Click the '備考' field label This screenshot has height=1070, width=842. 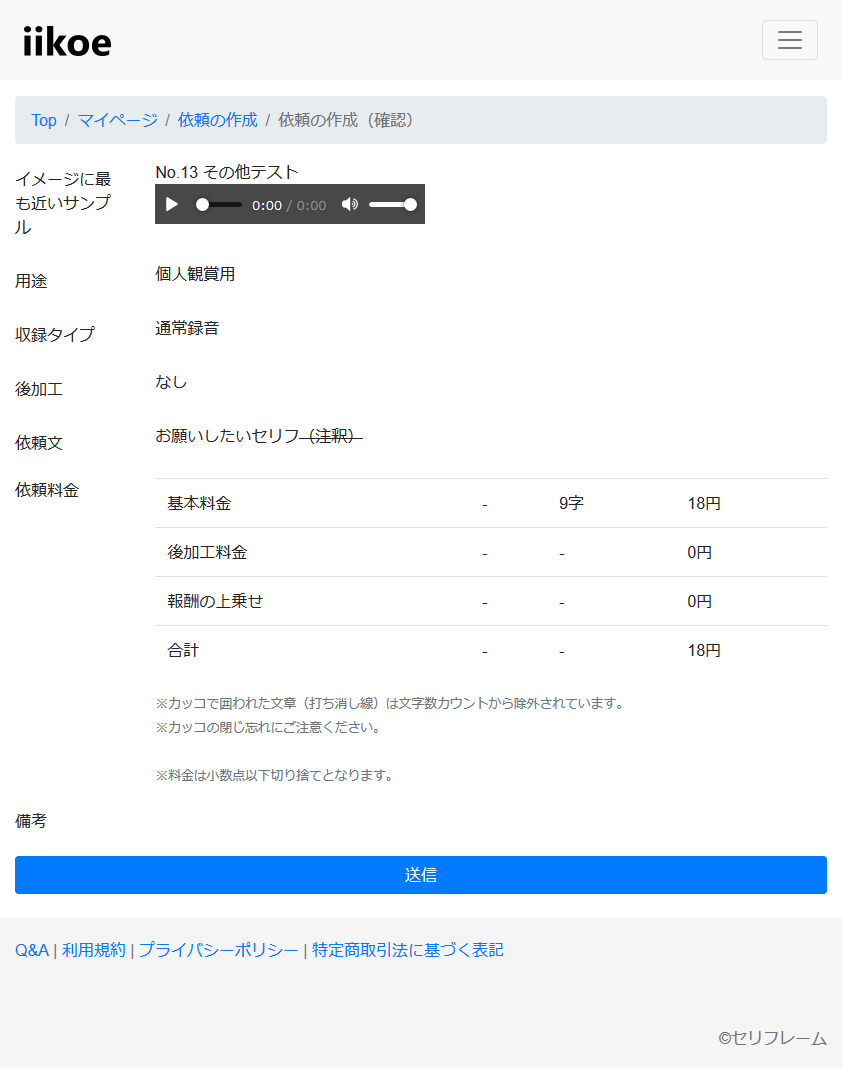pyautogui.click(x=31, y=821)
